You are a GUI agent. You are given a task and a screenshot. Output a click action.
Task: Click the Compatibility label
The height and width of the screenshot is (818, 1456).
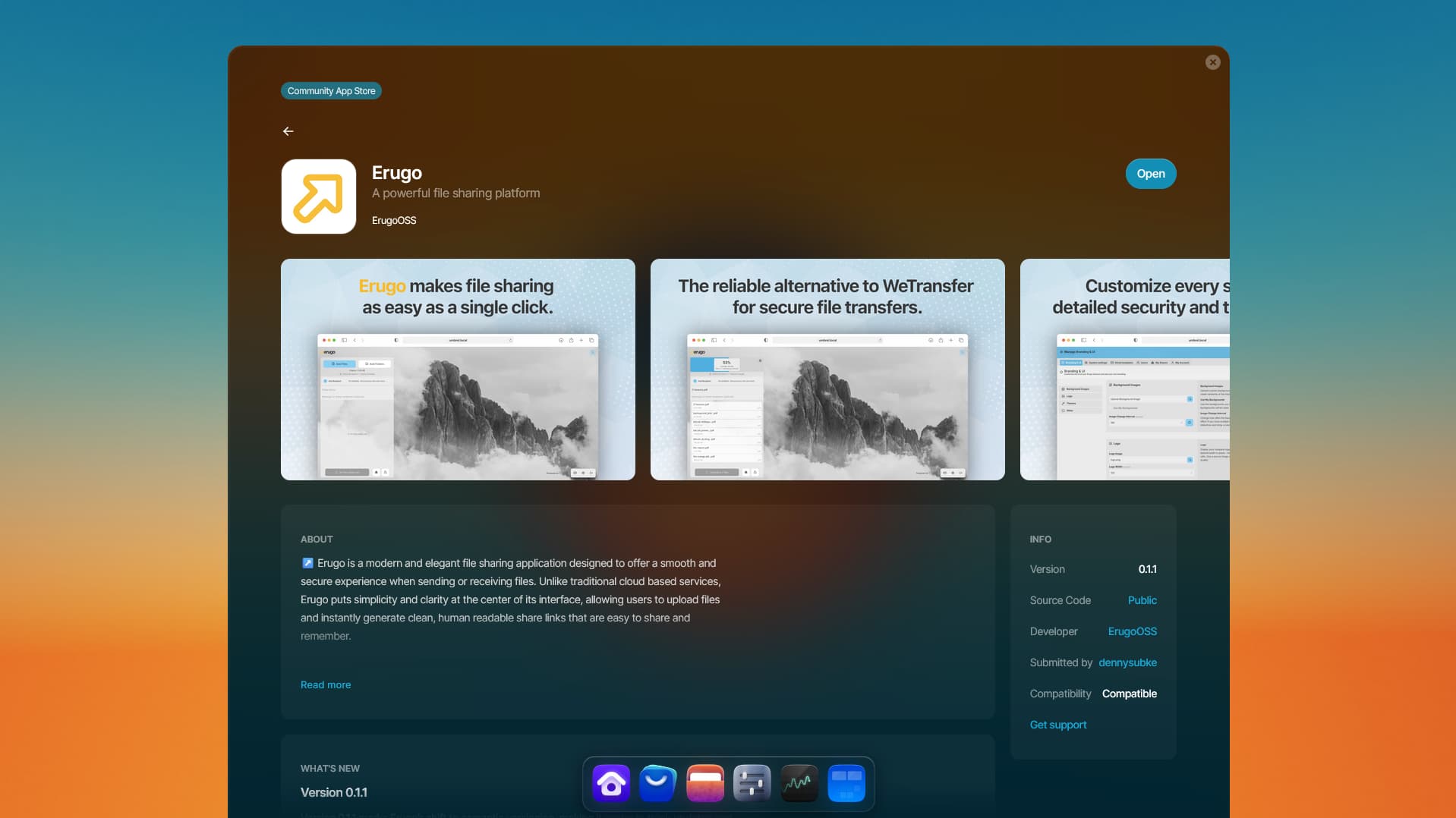[x=1060, y=694]
